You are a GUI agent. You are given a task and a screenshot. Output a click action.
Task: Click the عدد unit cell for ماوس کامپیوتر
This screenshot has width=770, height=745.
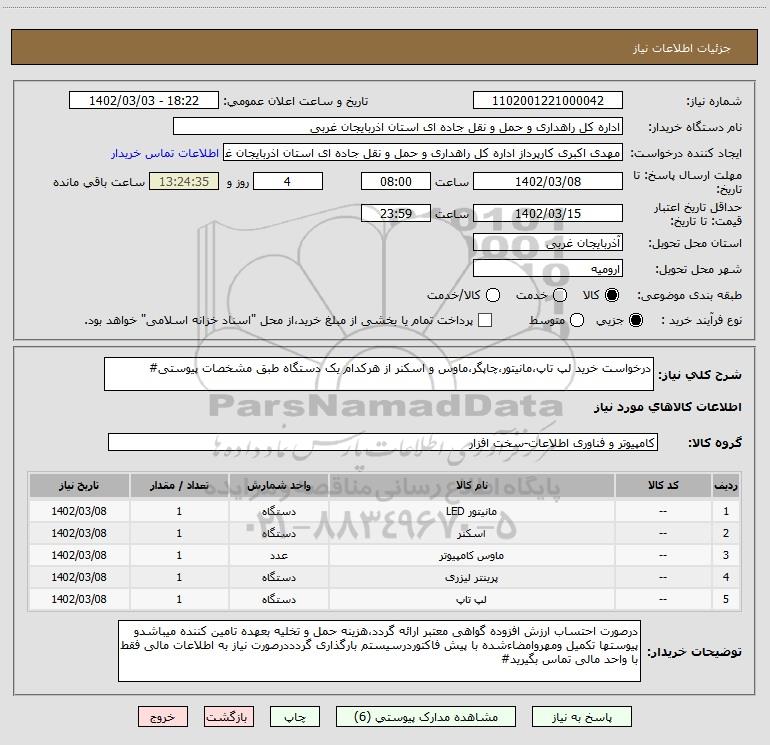(x=278, y=555)
